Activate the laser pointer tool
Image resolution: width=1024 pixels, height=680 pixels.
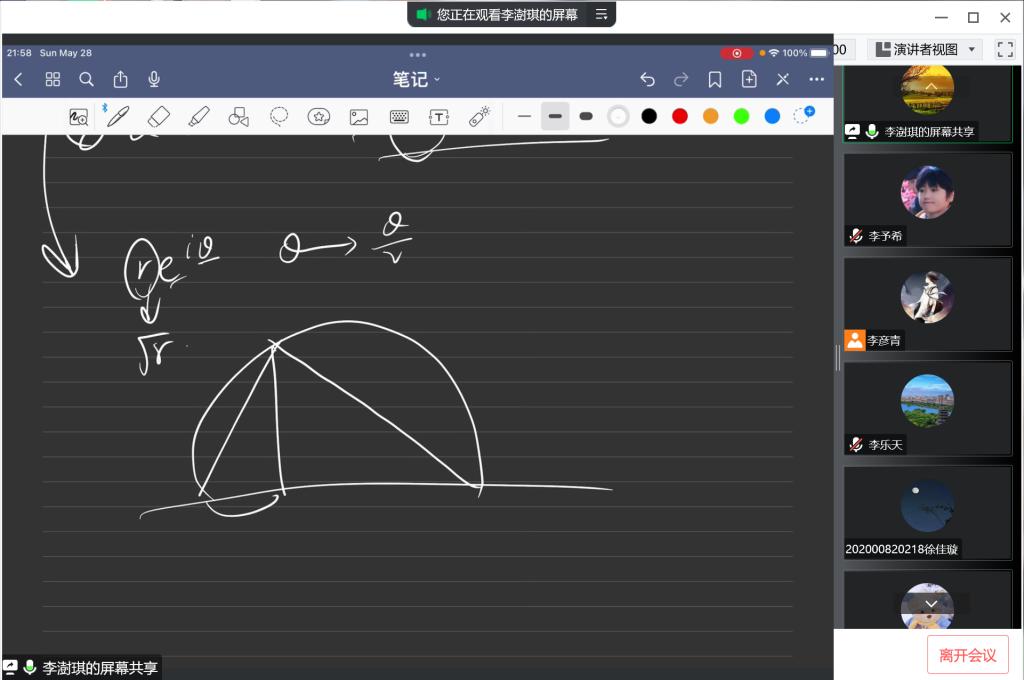pyautogui.click(x=479, y=117)
